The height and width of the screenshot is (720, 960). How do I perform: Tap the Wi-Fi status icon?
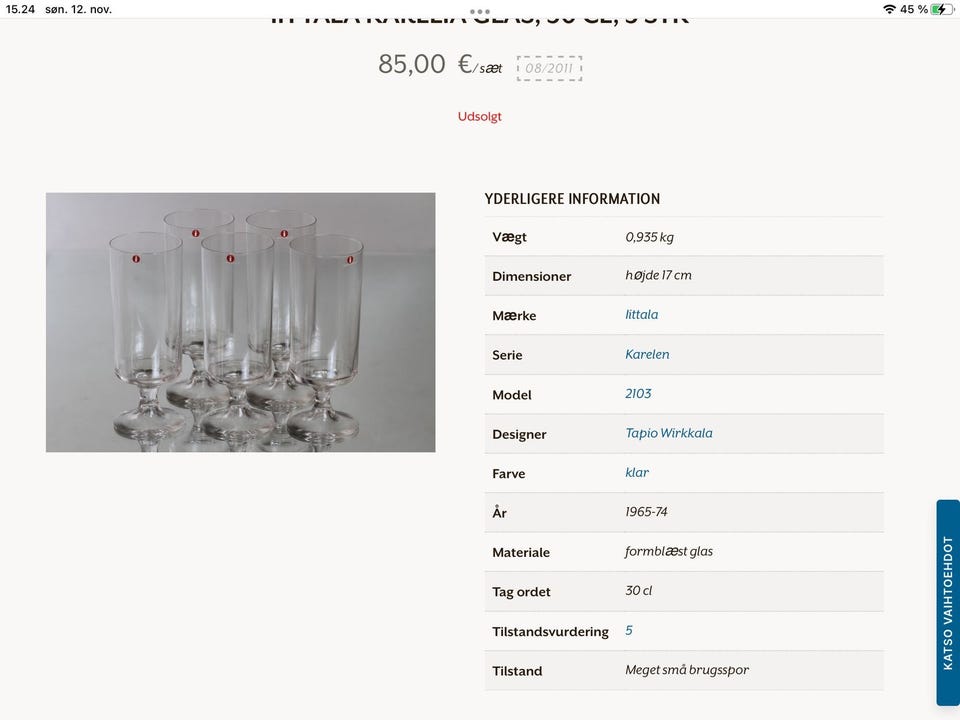889,9
